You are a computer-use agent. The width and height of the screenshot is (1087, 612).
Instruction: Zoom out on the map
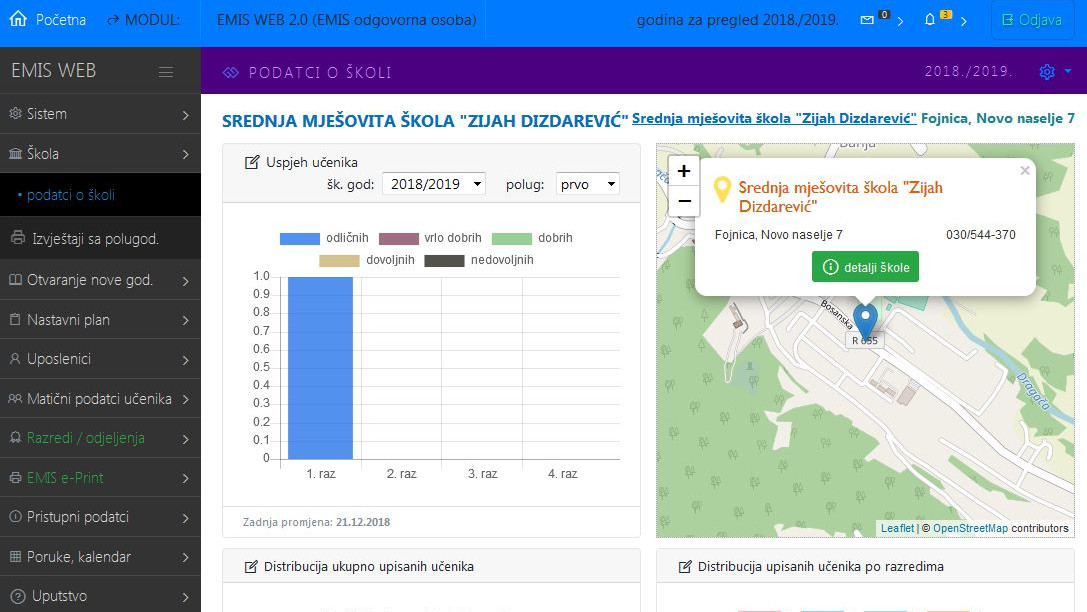(x=684, y=201)
